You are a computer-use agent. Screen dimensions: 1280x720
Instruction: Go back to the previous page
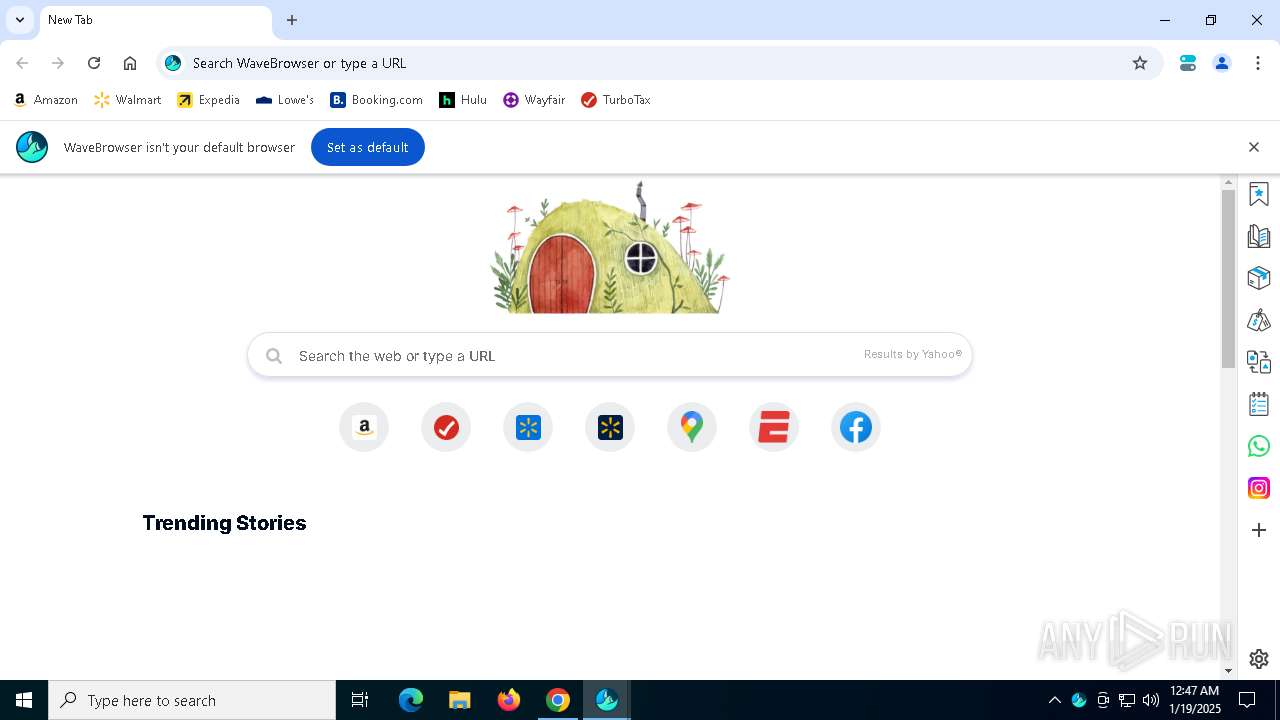pos(22,63)
